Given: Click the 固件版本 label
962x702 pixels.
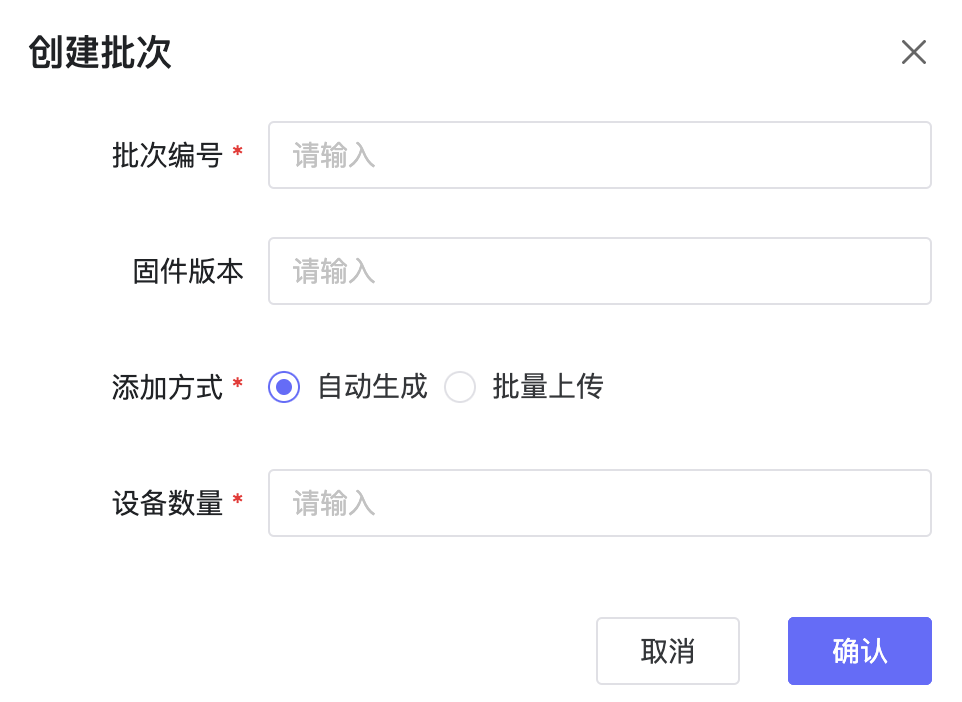Looking at the screenshot, I should click(186, 270).
